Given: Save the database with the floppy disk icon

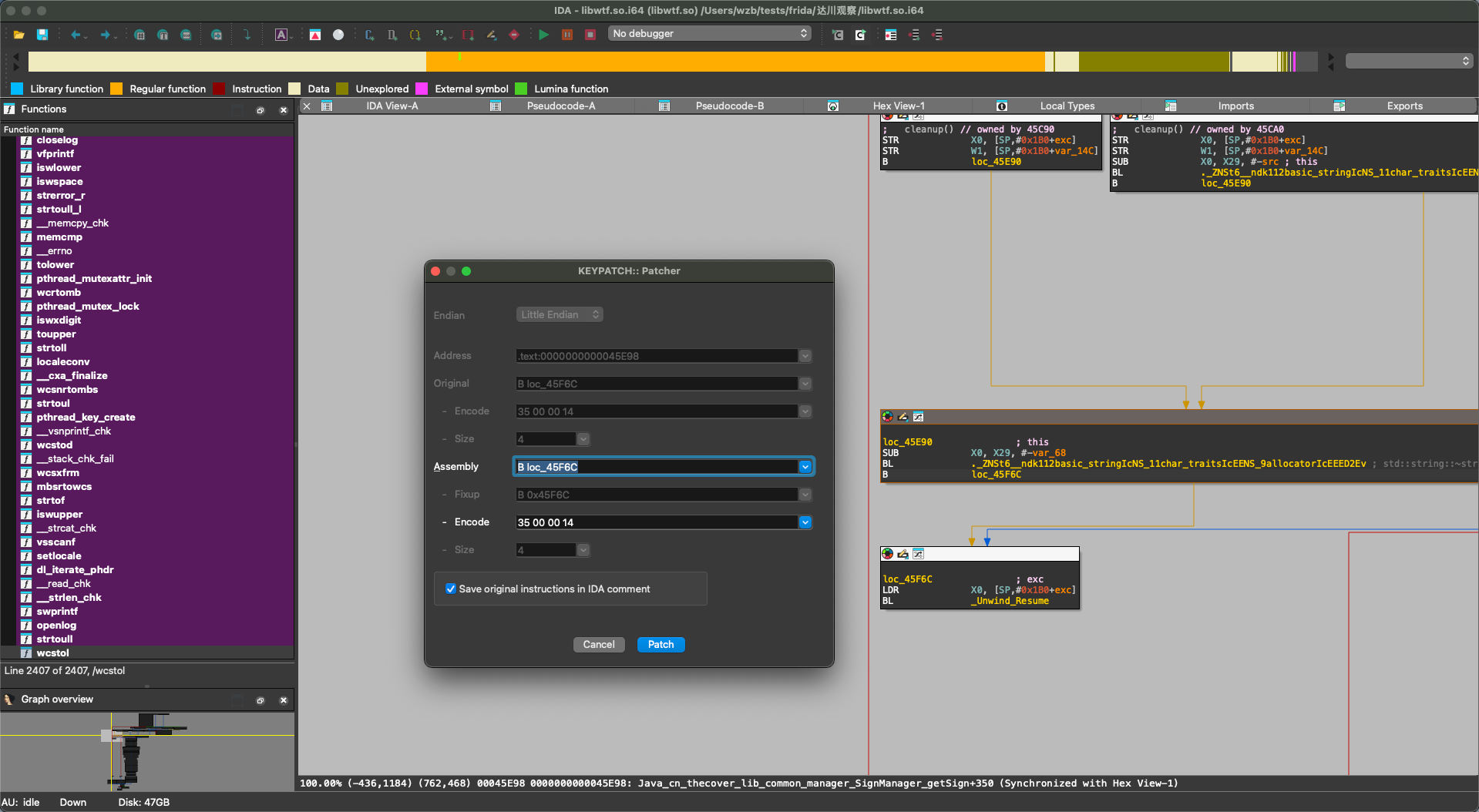Looking at the screenshot, I should (42, 35).
